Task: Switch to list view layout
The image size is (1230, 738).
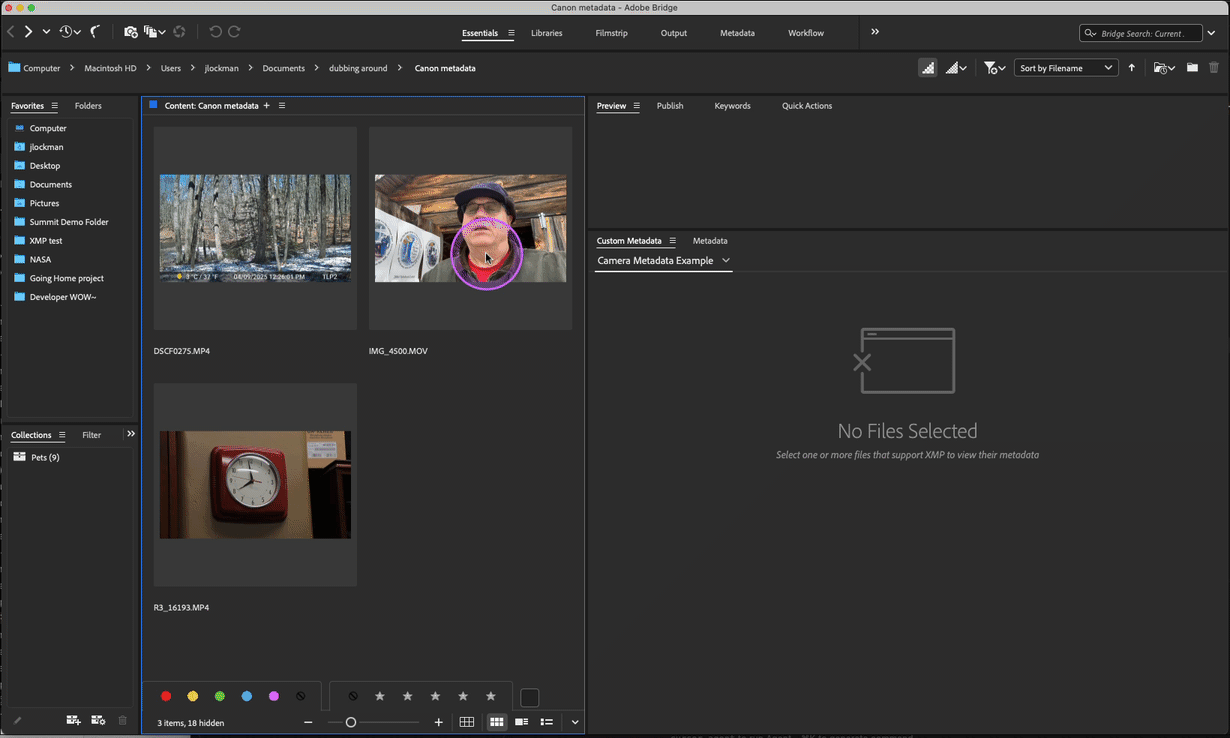Action: (547, 722)
